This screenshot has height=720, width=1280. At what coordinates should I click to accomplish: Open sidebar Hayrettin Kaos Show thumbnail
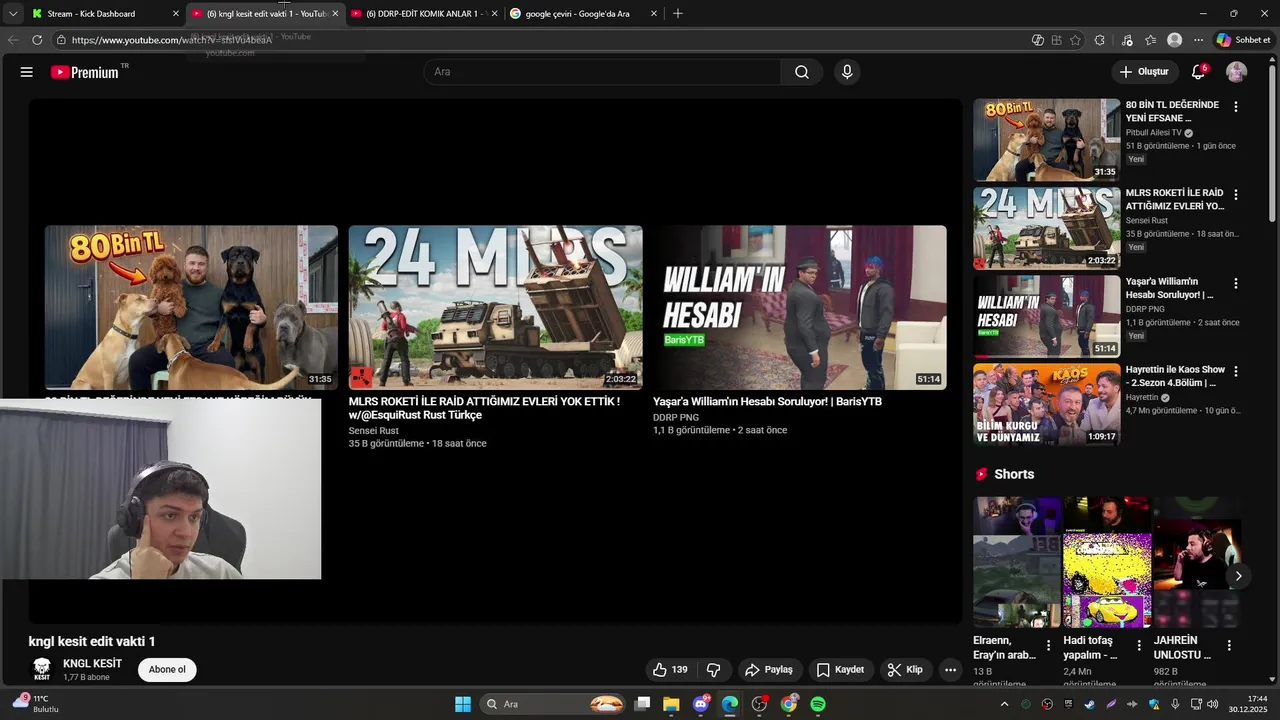[x=1046, y=404]
